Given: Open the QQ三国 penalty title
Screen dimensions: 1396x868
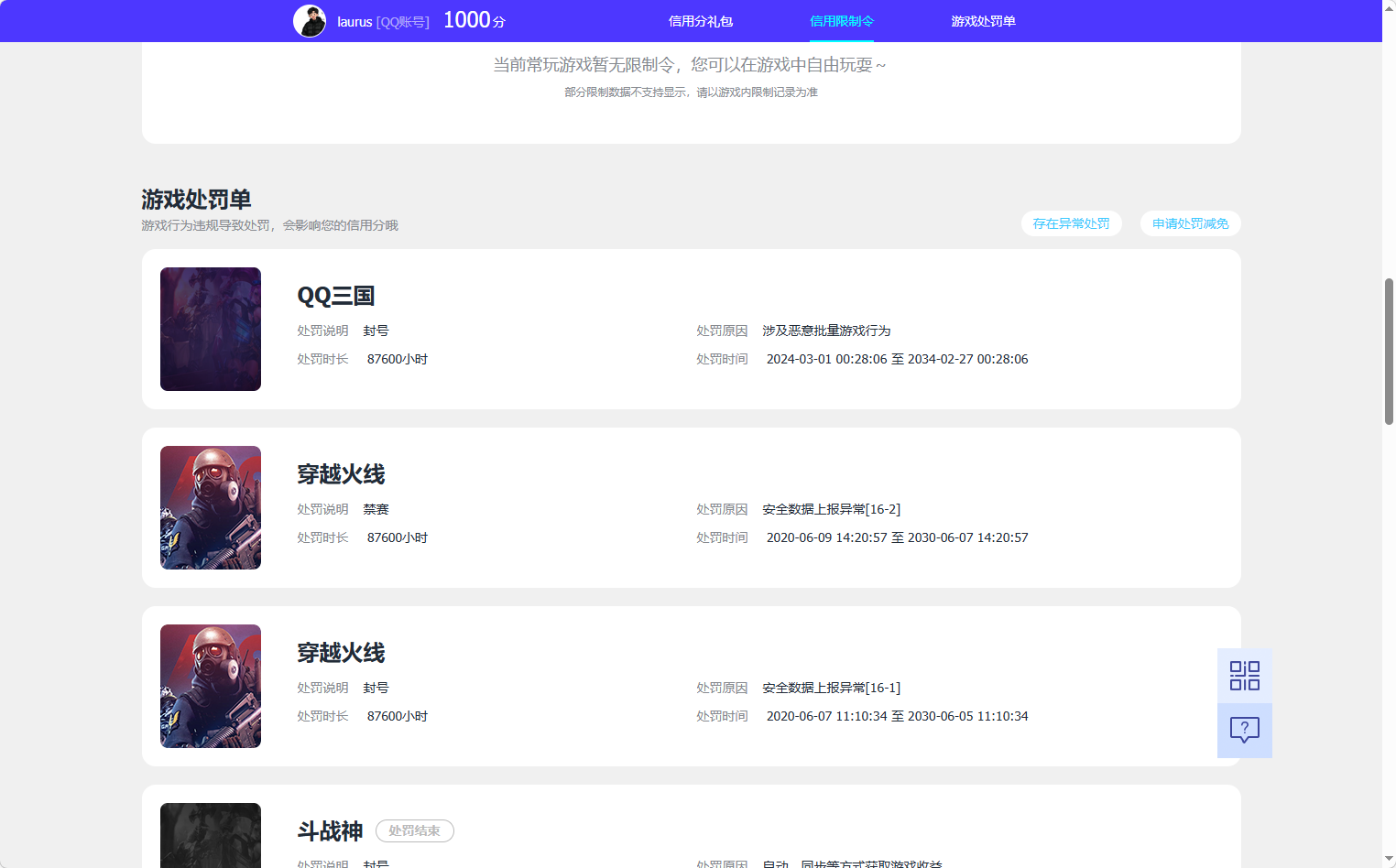Looking at the screenshot, I should pos(335,296).
